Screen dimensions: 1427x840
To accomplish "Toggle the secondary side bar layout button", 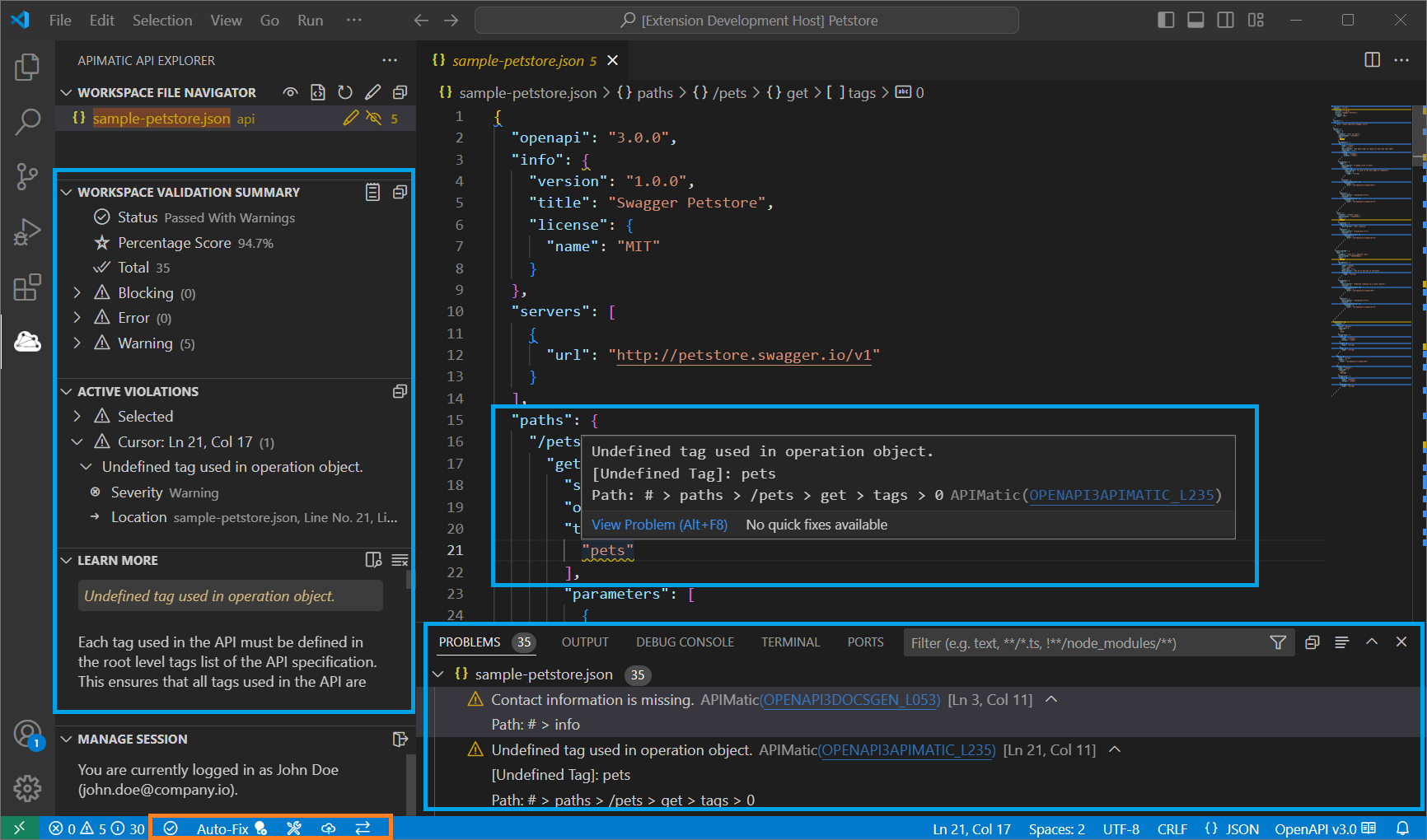I will tap(1226, 20).
